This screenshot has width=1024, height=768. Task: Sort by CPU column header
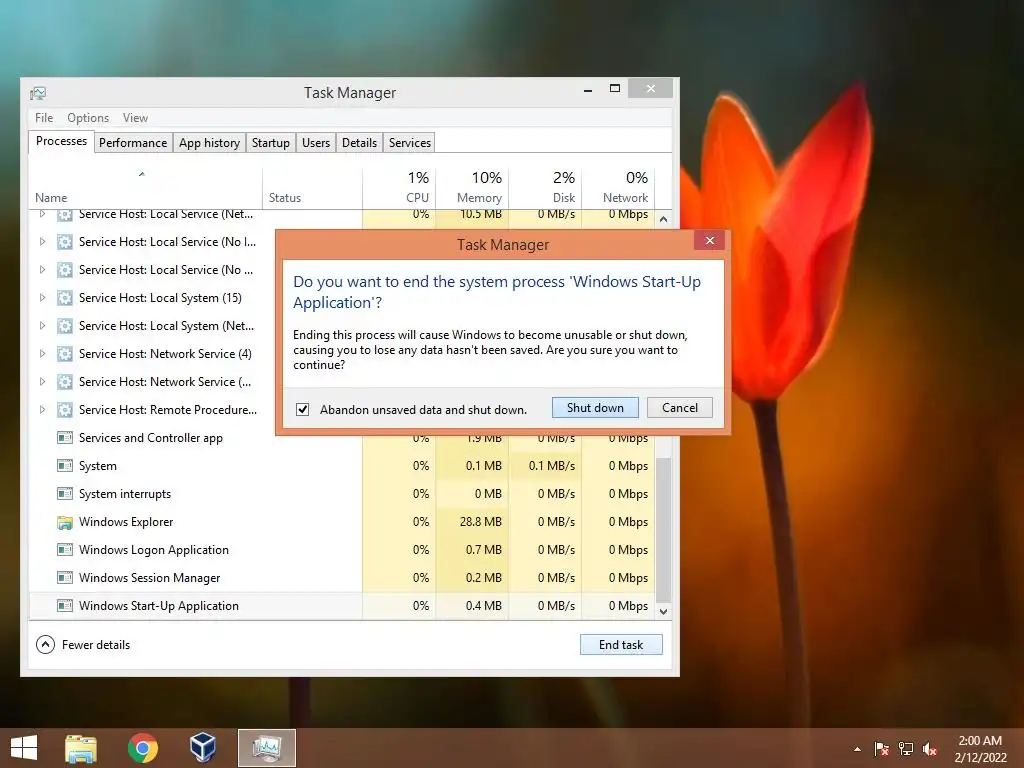pos(399,187)
